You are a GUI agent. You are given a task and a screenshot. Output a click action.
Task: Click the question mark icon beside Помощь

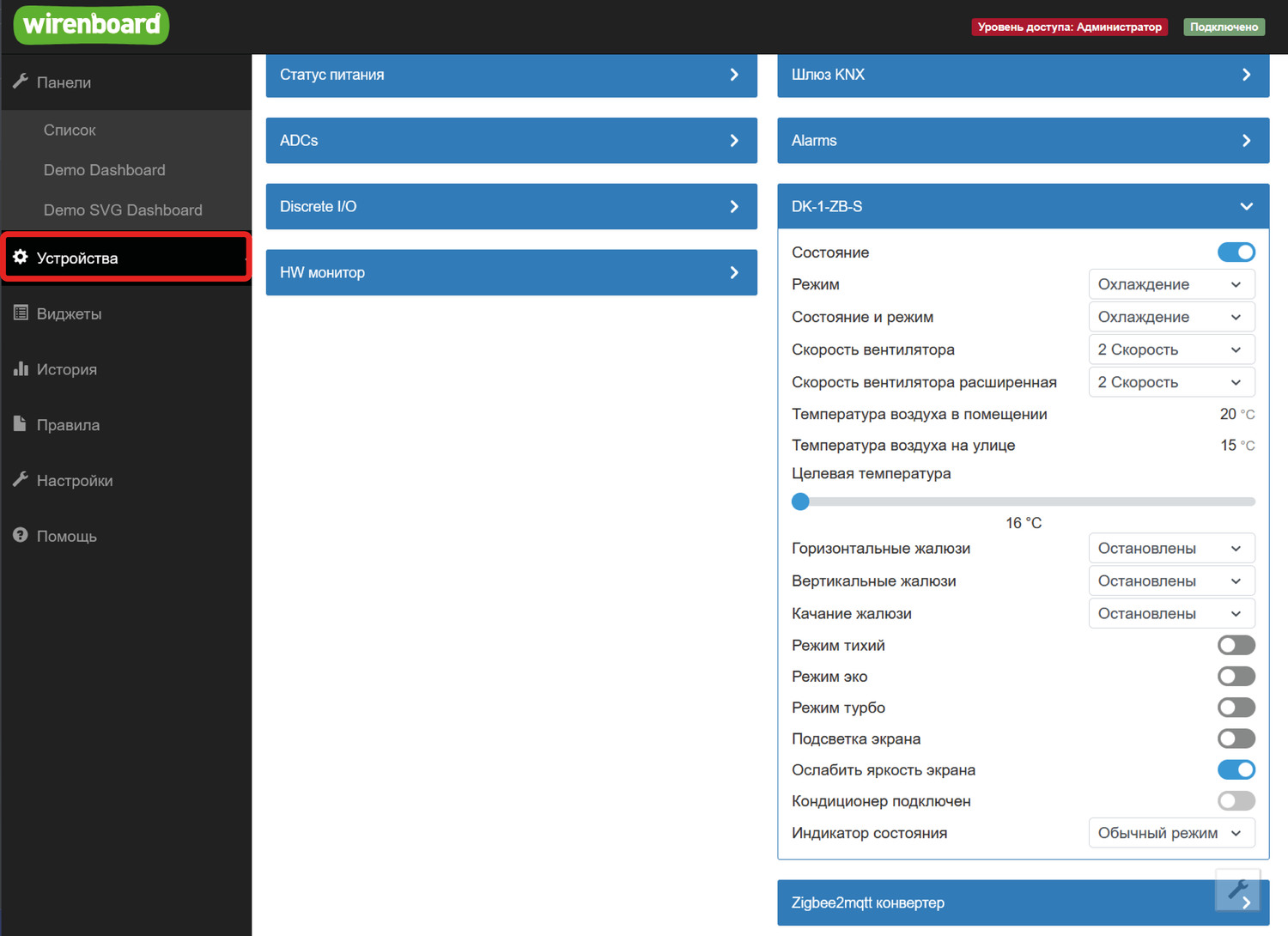pyautogui.click(x=21, y=535)
